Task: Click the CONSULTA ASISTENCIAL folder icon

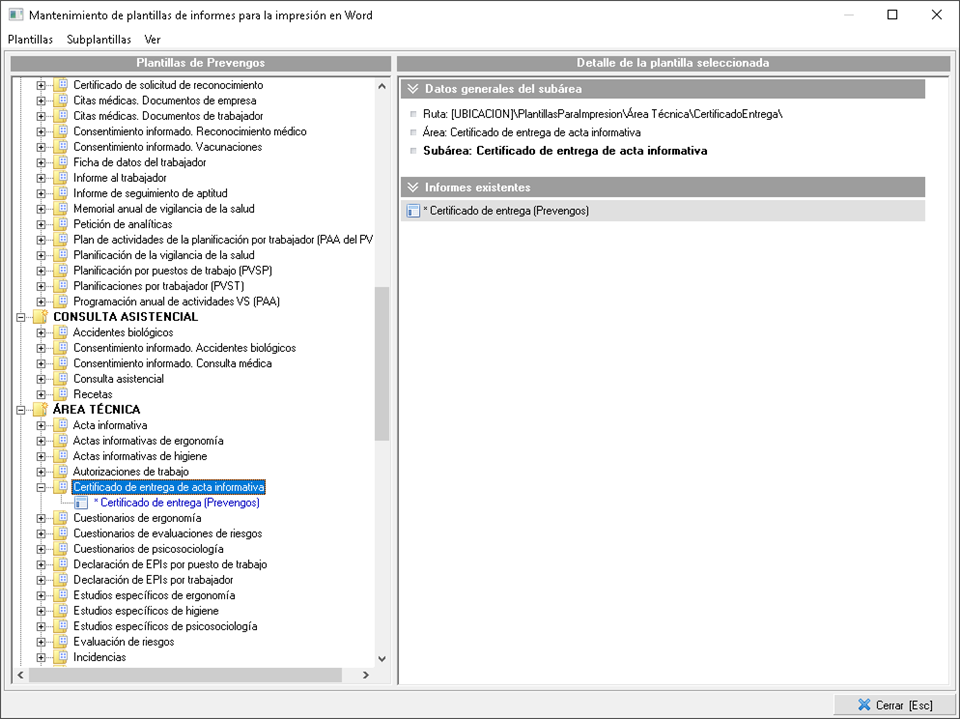Action: coord(40,317)
